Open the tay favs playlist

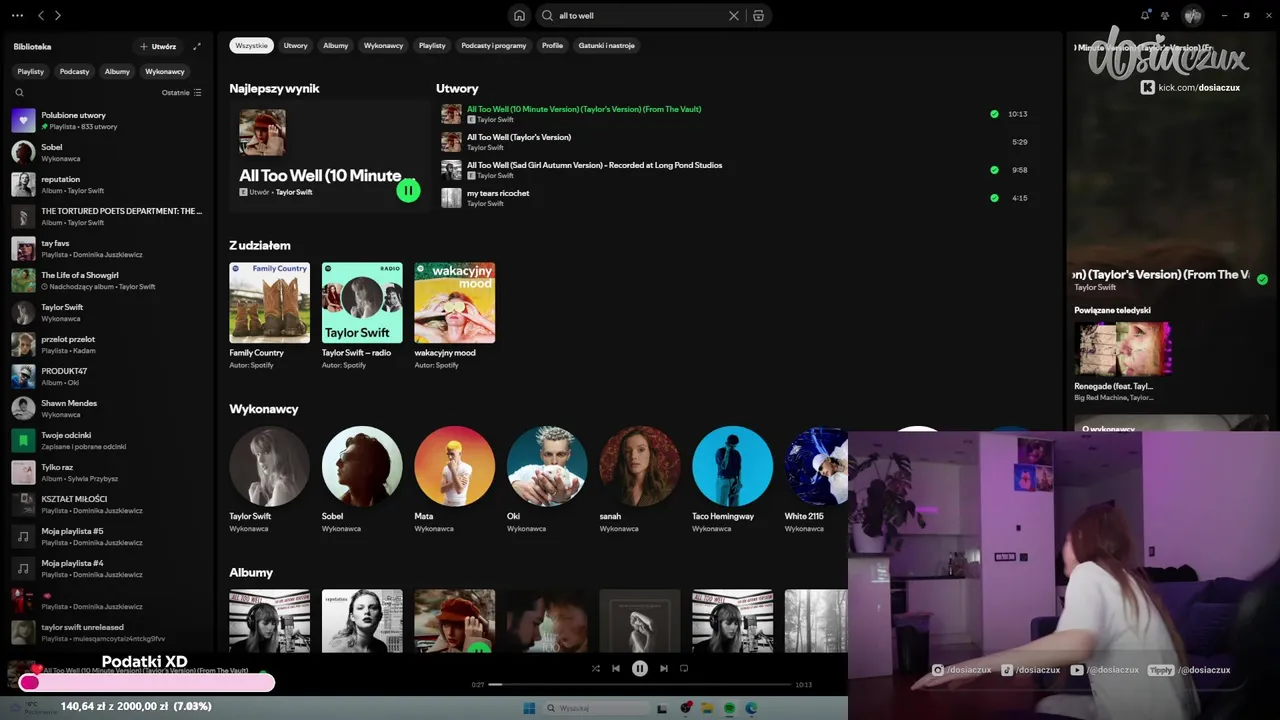click(x=108, y=248)
